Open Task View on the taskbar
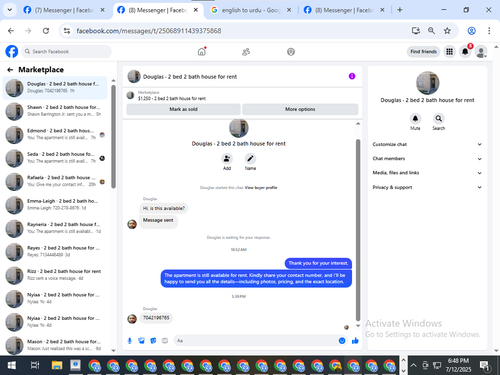 tap(35, 365)
